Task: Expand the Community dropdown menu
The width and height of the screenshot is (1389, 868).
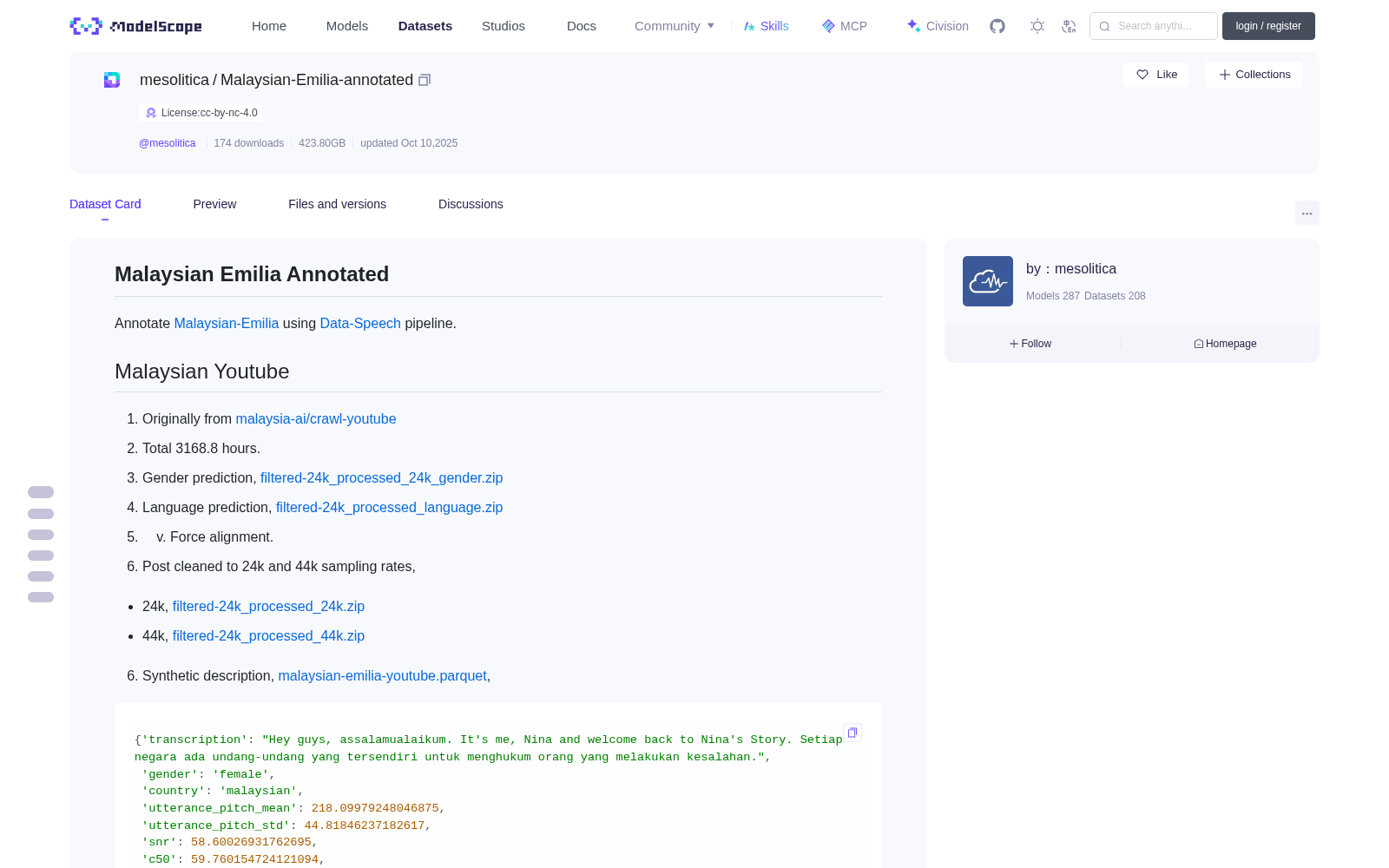Action: click(x=674, y=26)
